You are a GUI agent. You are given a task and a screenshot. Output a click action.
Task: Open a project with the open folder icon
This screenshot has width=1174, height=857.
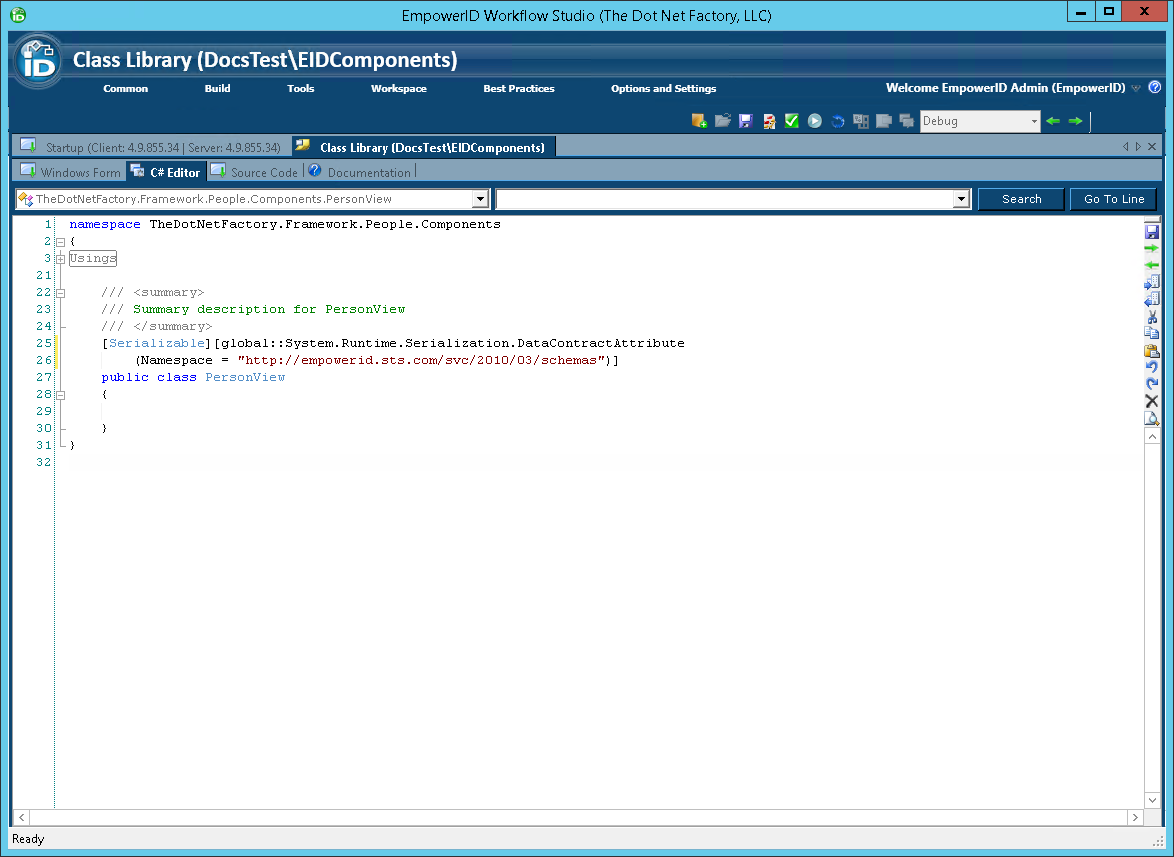(722, 120)
